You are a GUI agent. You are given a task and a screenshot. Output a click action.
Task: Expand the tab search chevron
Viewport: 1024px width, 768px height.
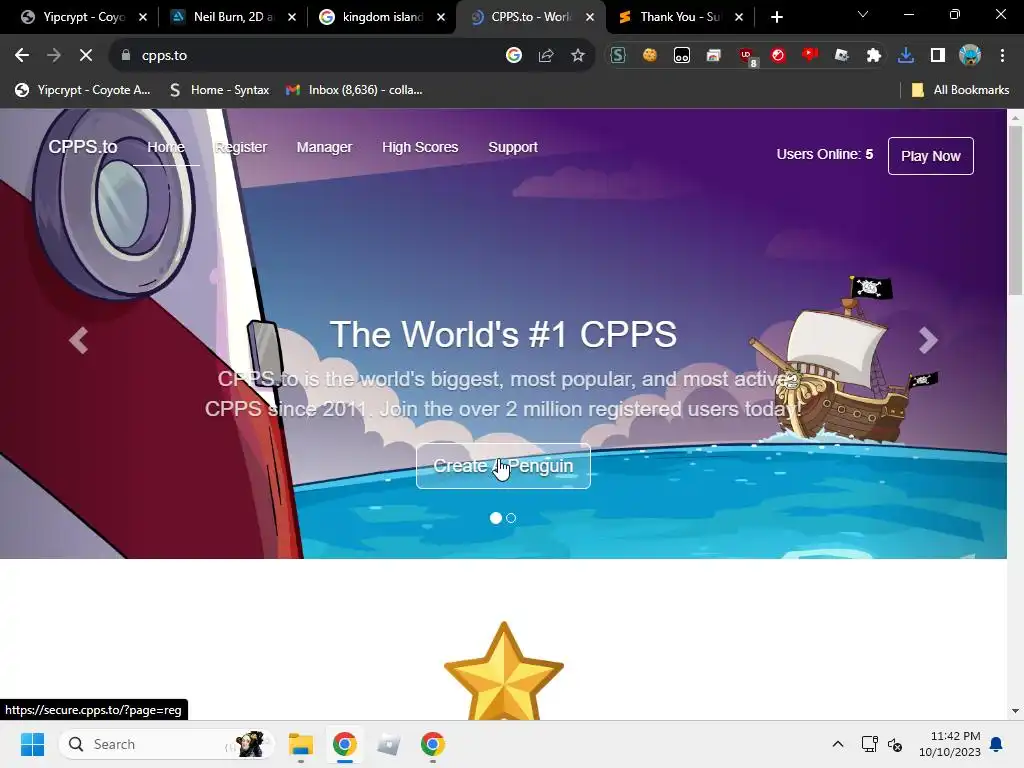point(863,14)
